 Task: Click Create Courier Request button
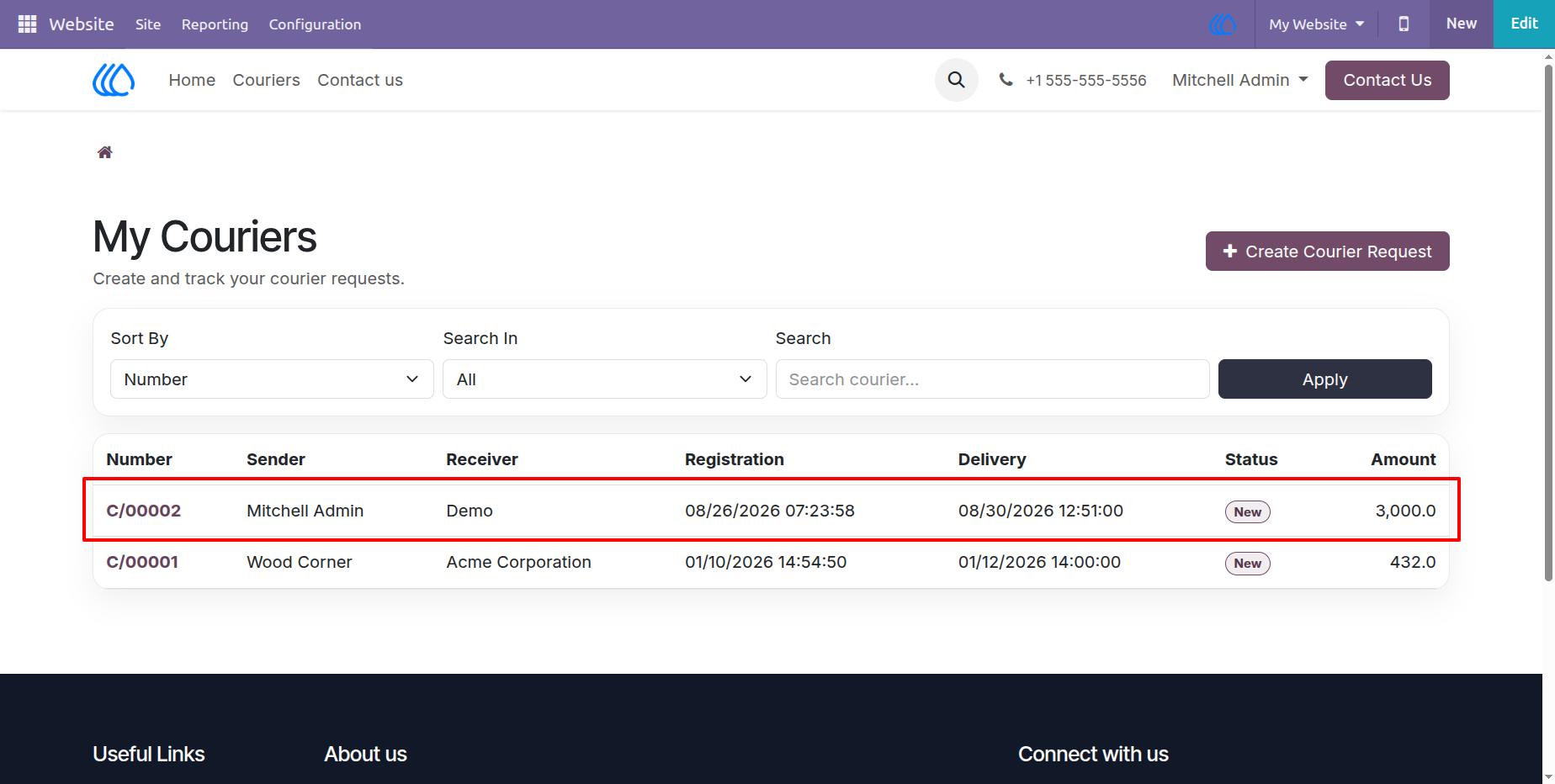1327,252
